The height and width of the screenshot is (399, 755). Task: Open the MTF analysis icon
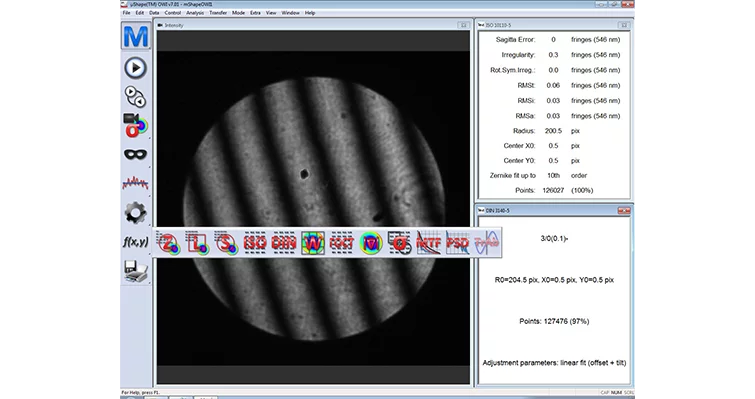click(428, 243)
